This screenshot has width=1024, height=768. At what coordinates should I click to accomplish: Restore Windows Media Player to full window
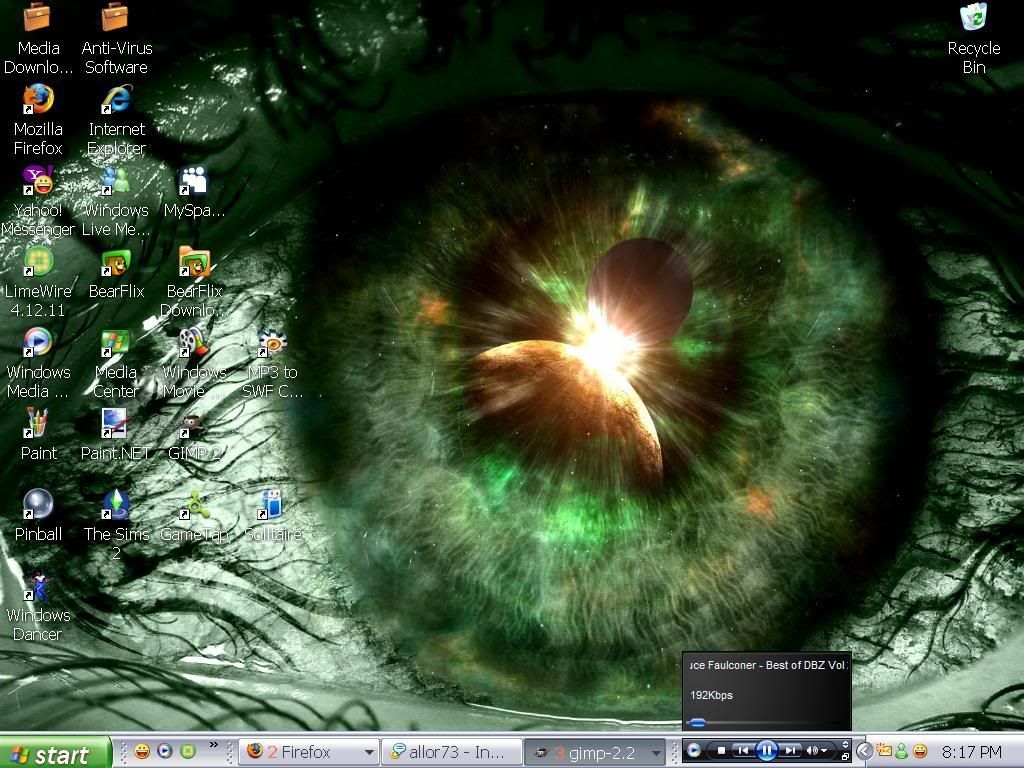(846, 758)
